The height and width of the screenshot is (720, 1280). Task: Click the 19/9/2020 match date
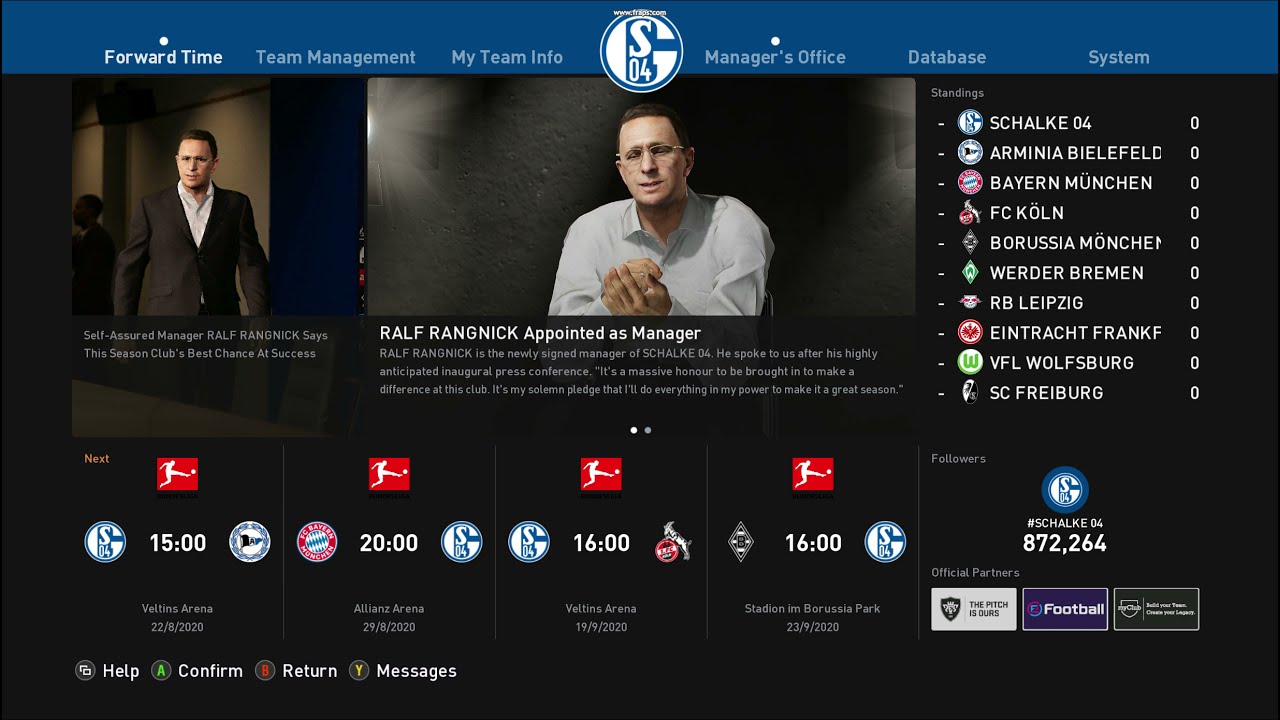point(601,627)
